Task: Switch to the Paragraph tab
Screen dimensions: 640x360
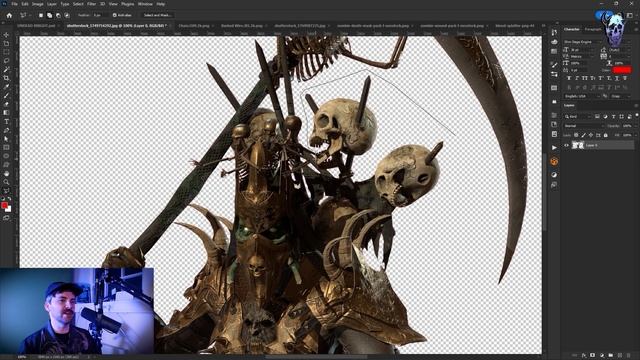Action: pyautogui.click(x=593, y=29)
